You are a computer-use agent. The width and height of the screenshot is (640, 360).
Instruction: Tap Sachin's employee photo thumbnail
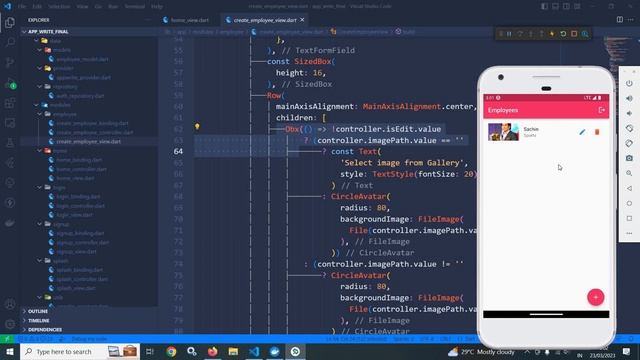pyautogui.click(x=503, y=132)
